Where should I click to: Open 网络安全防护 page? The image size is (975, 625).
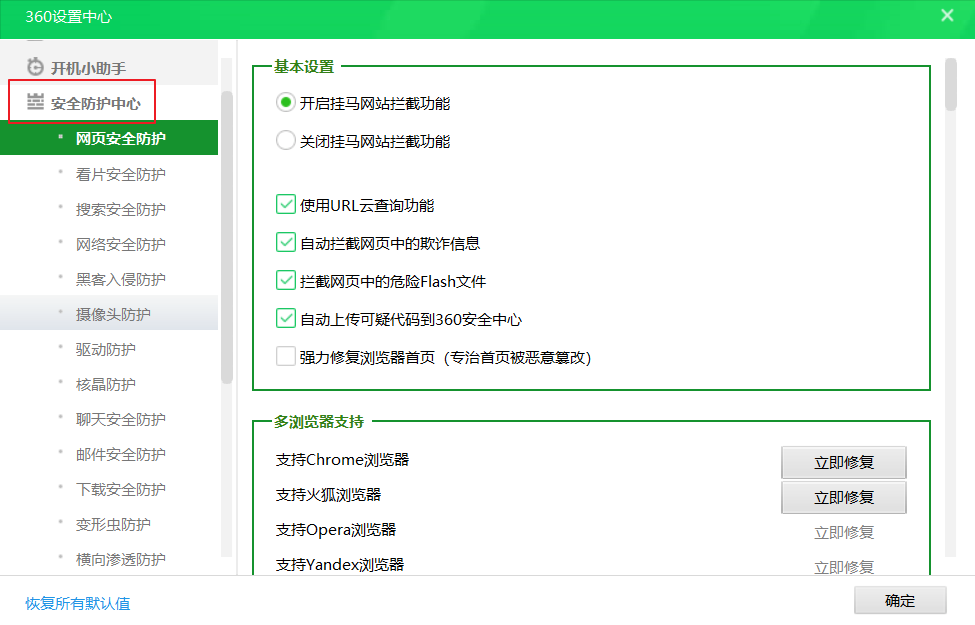[109, 244]
